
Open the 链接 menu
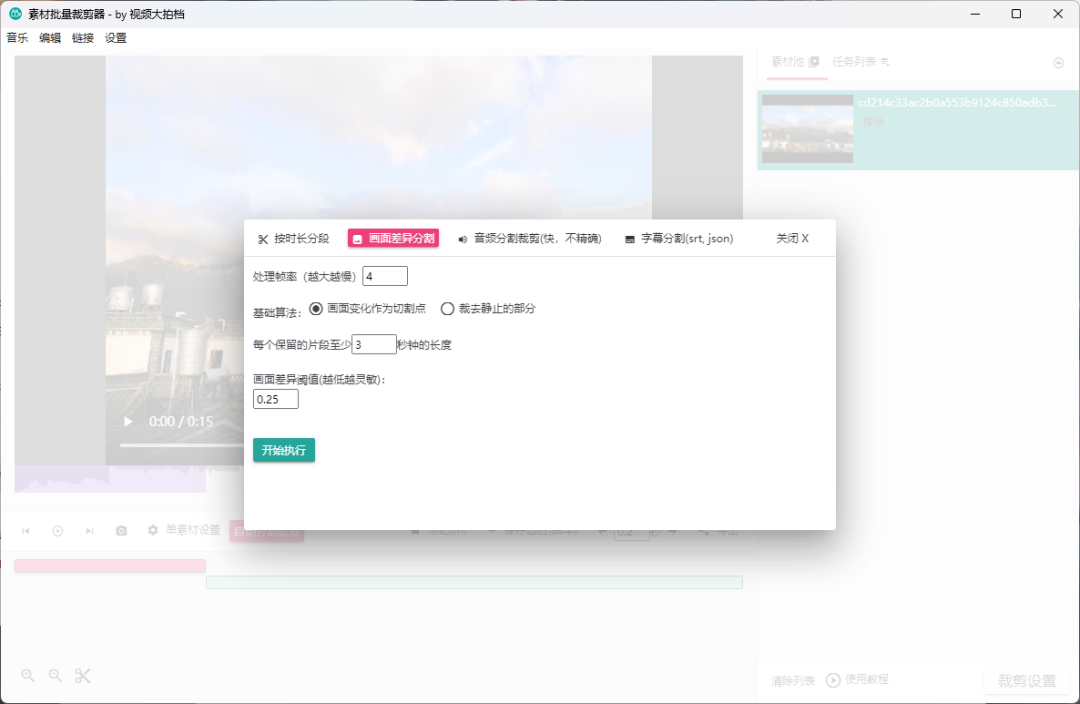point(83,38)
